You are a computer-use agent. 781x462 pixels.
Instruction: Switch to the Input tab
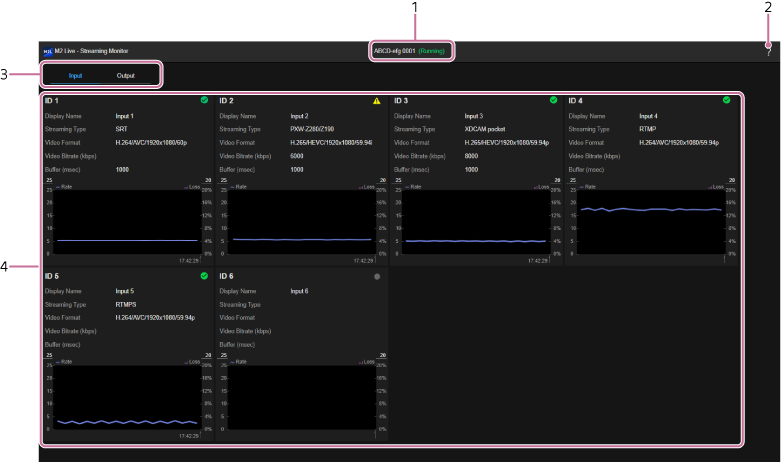(x=75, y=76)
